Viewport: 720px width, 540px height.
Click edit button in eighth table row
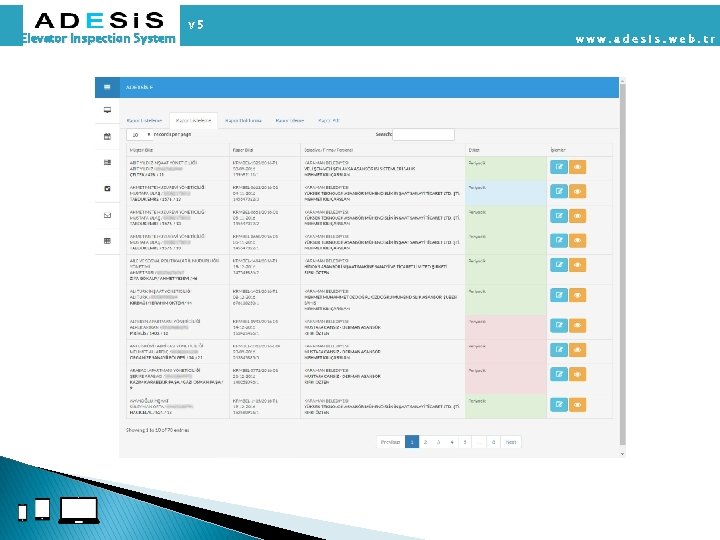(559, 350)
